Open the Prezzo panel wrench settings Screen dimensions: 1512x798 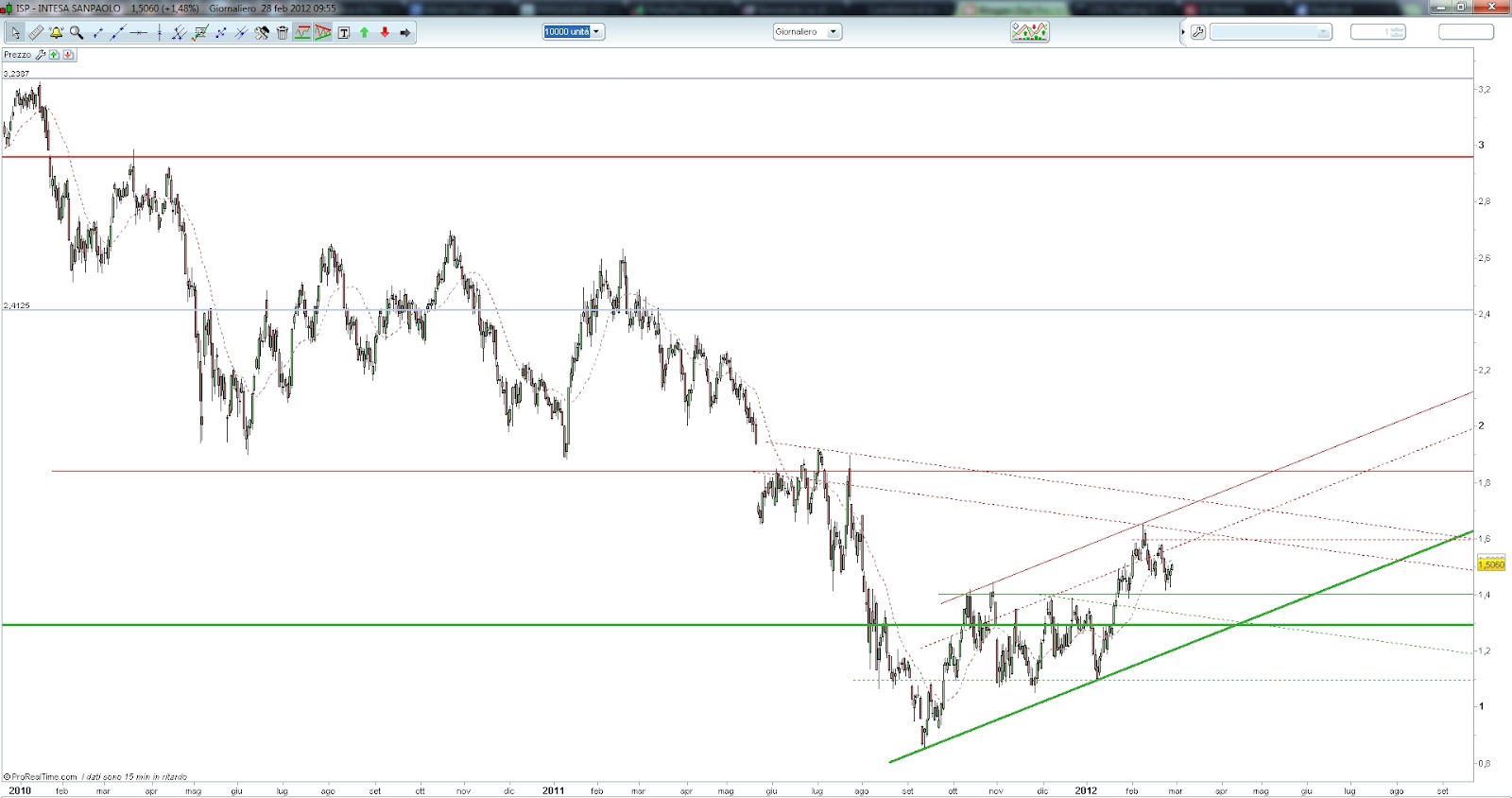point(41,55)
